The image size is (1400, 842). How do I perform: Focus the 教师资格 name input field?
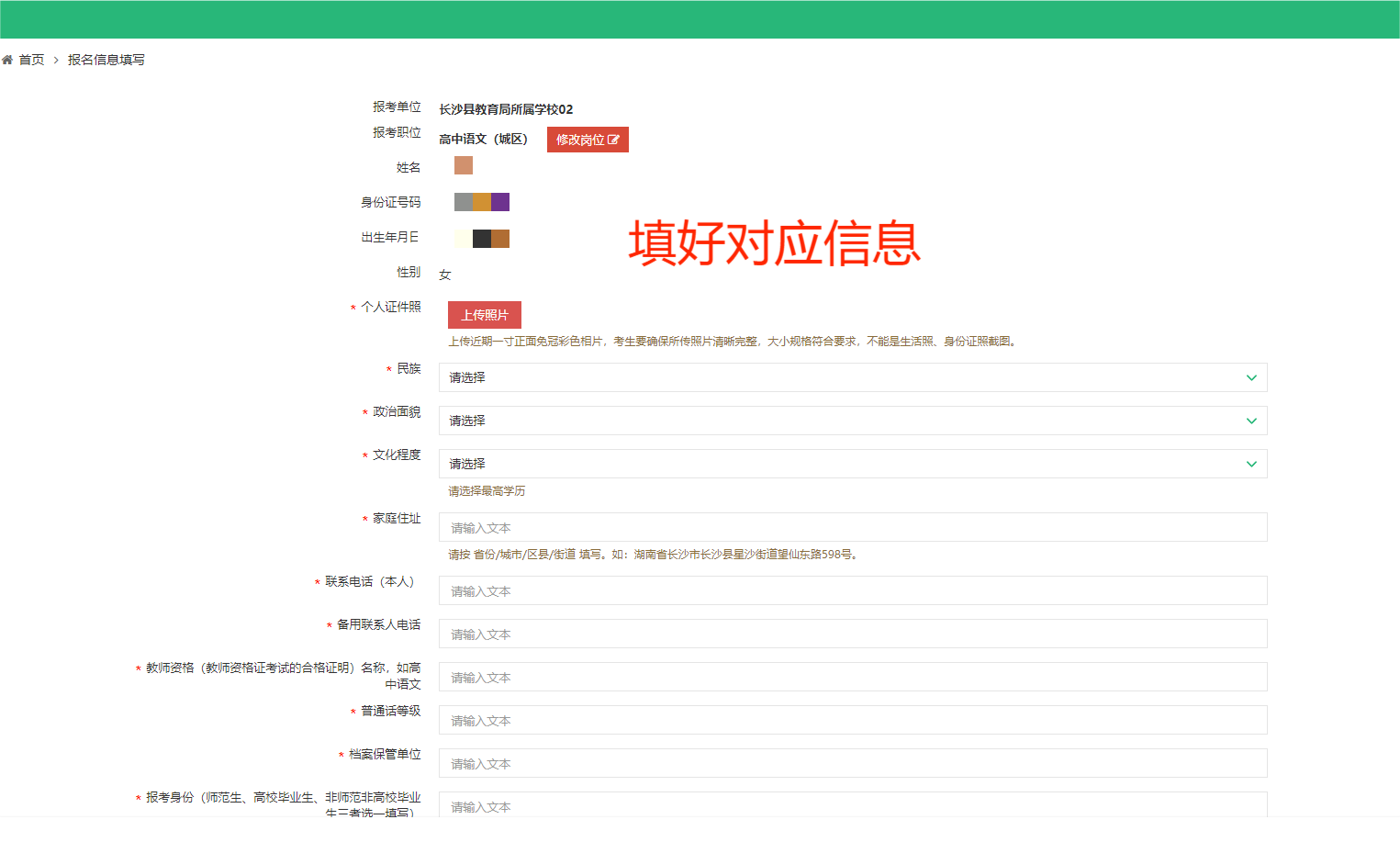coord(853,677)
